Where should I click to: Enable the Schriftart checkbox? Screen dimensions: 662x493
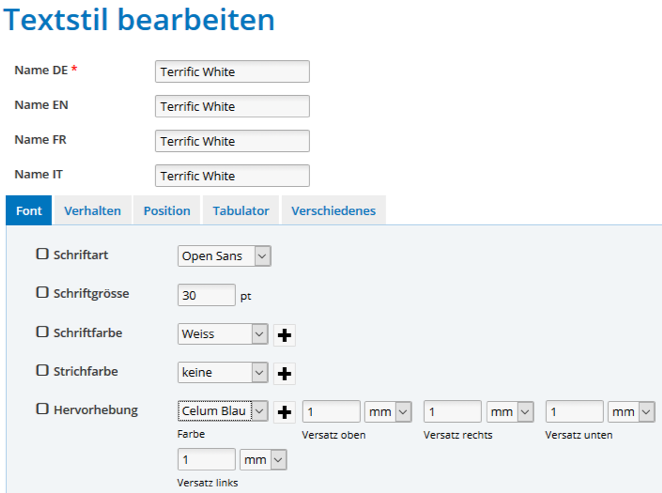(x=42, y=254)
